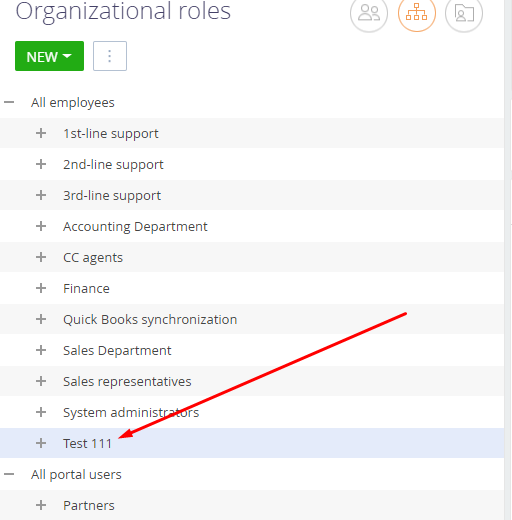512x520 pixels.
Task: Open the users view icon
Action: pos(369,13)
